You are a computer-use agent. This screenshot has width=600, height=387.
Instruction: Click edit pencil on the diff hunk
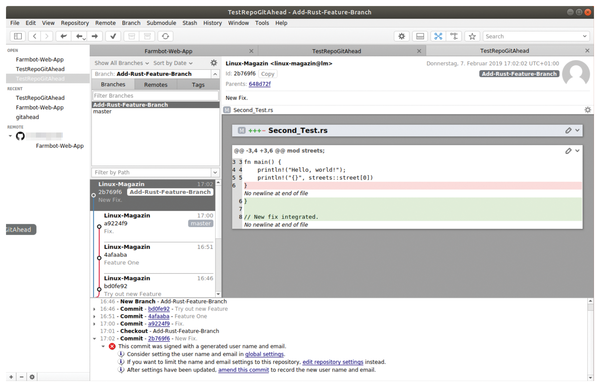coord(568,151)
